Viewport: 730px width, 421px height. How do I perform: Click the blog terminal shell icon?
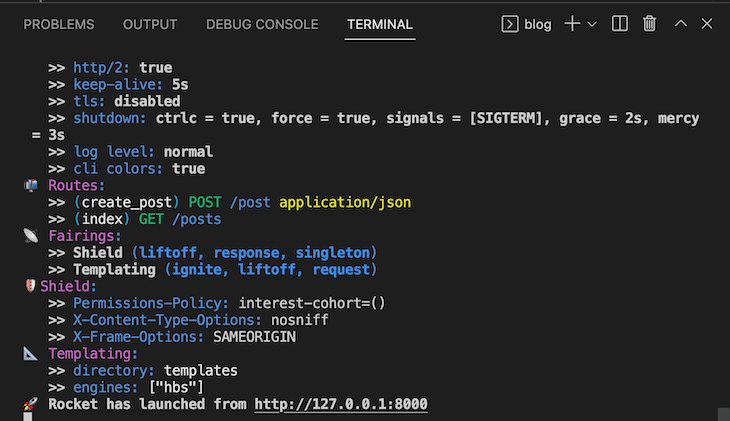tap(510, 24)
